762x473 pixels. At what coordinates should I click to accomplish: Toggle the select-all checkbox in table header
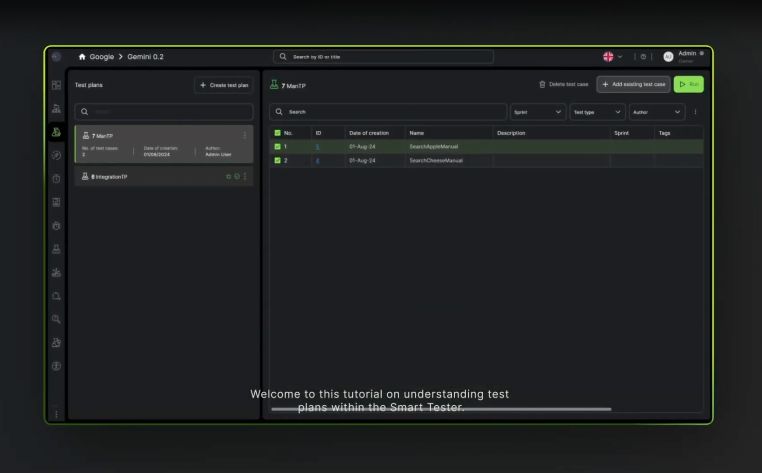click(277, 133)
